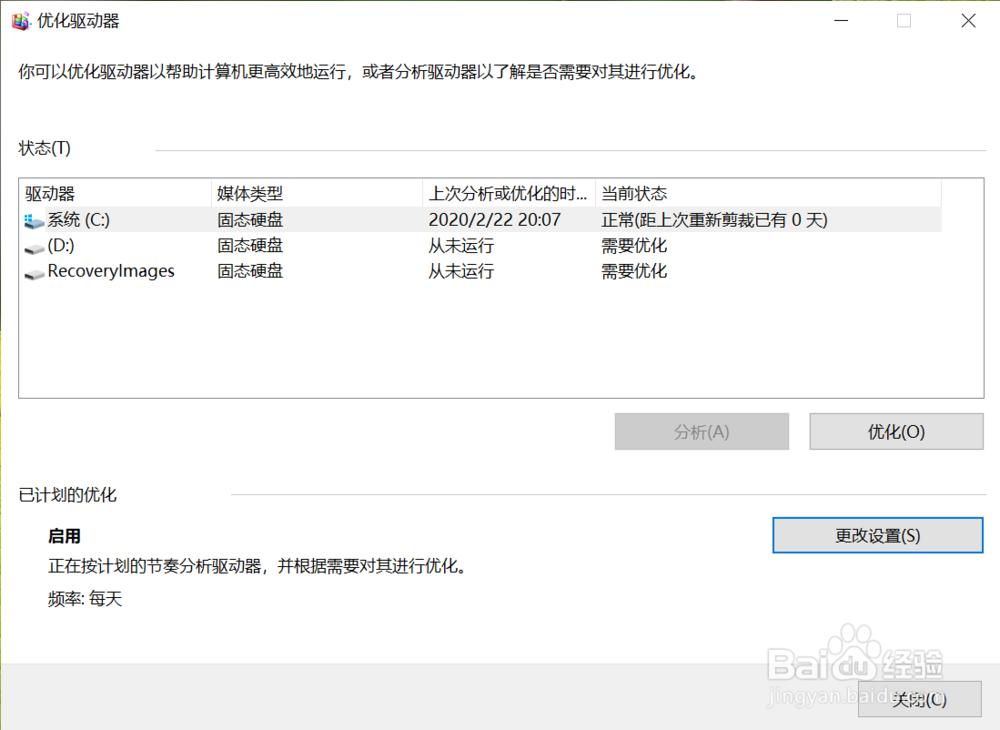
Task: Click the Optimize Drives icon in title bar
Action: [x=19, y=19]
